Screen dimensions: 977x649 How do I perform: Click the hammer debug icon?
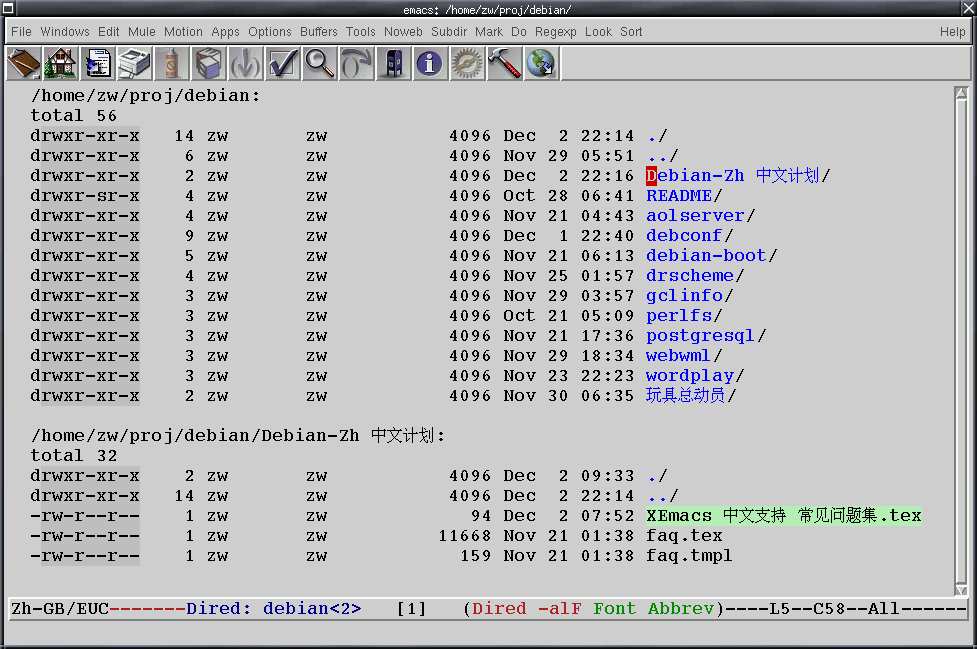tap(504, 64)
